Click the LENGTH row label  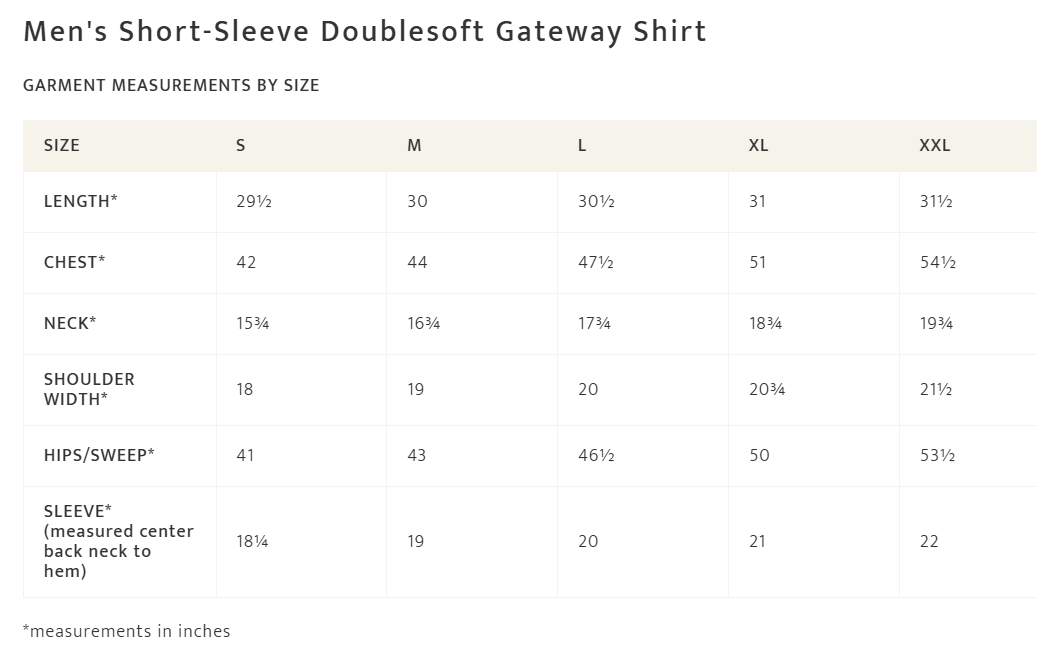81,202
